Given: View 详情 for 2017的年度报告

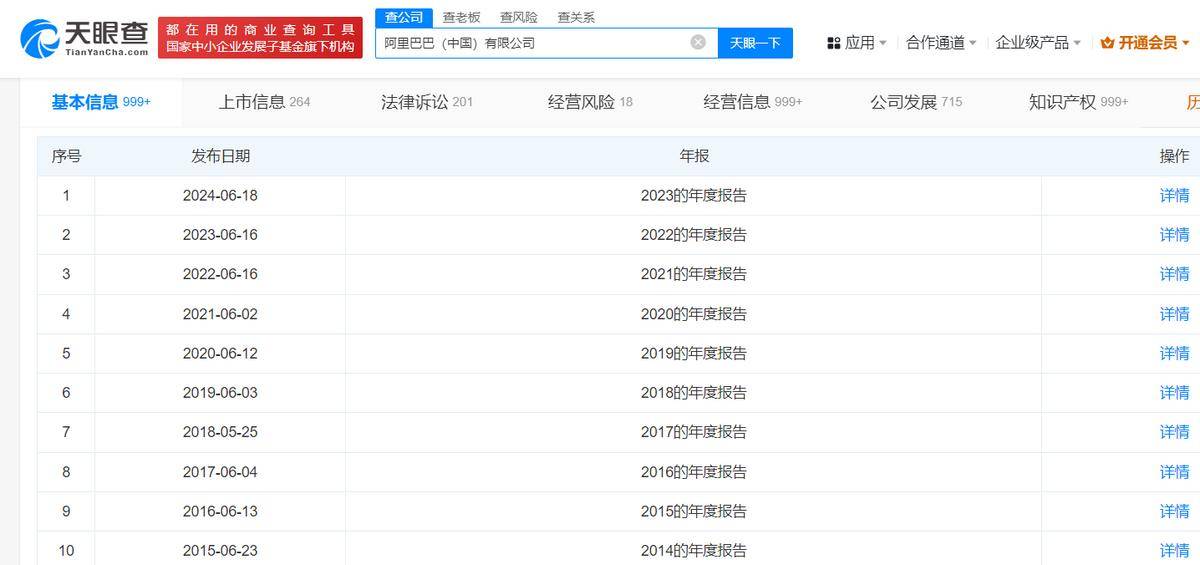Looking at the screenshot, I should [1174, 432].
